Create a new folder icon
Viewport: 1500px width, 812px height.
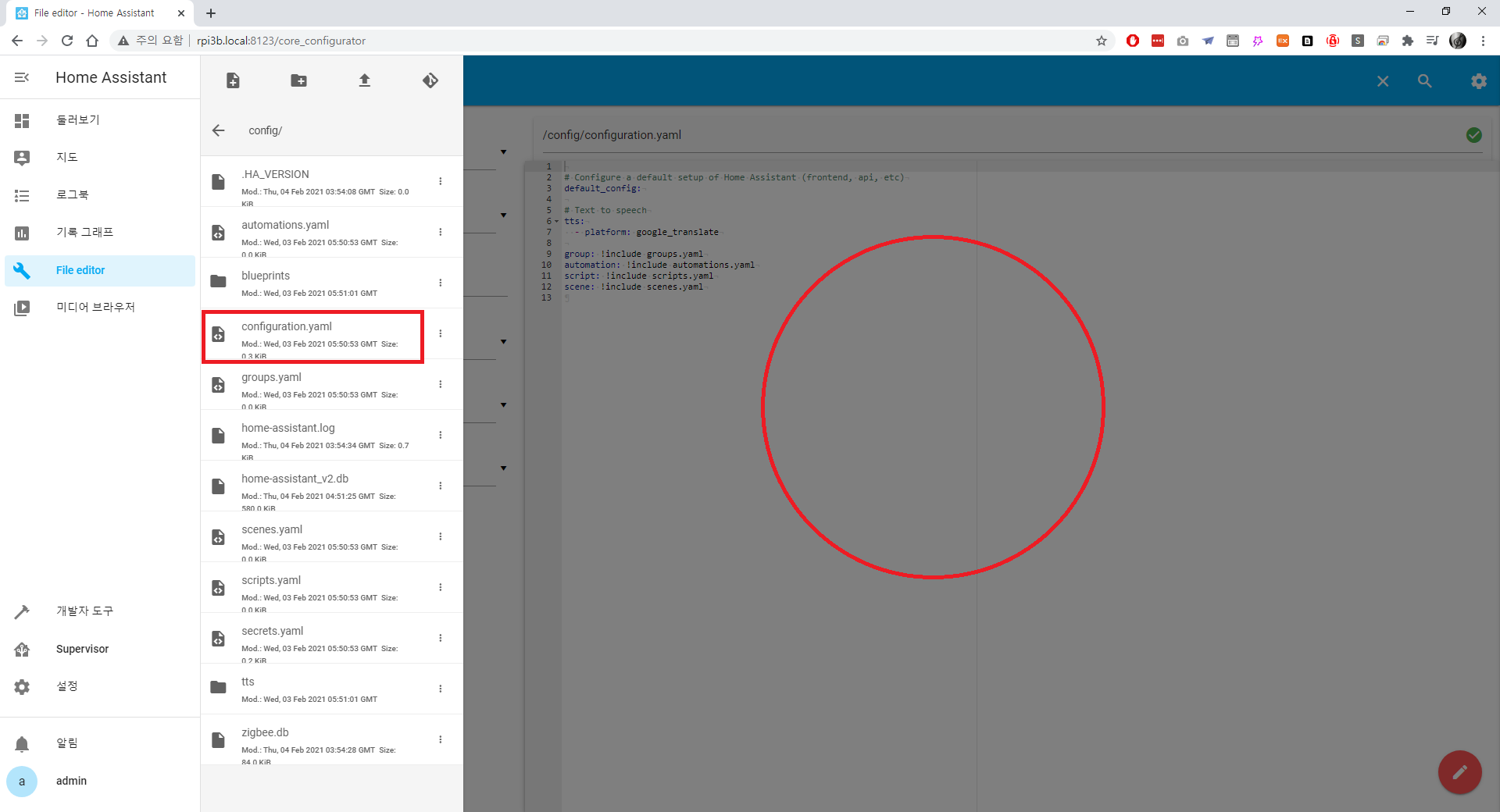click(298, 80)
